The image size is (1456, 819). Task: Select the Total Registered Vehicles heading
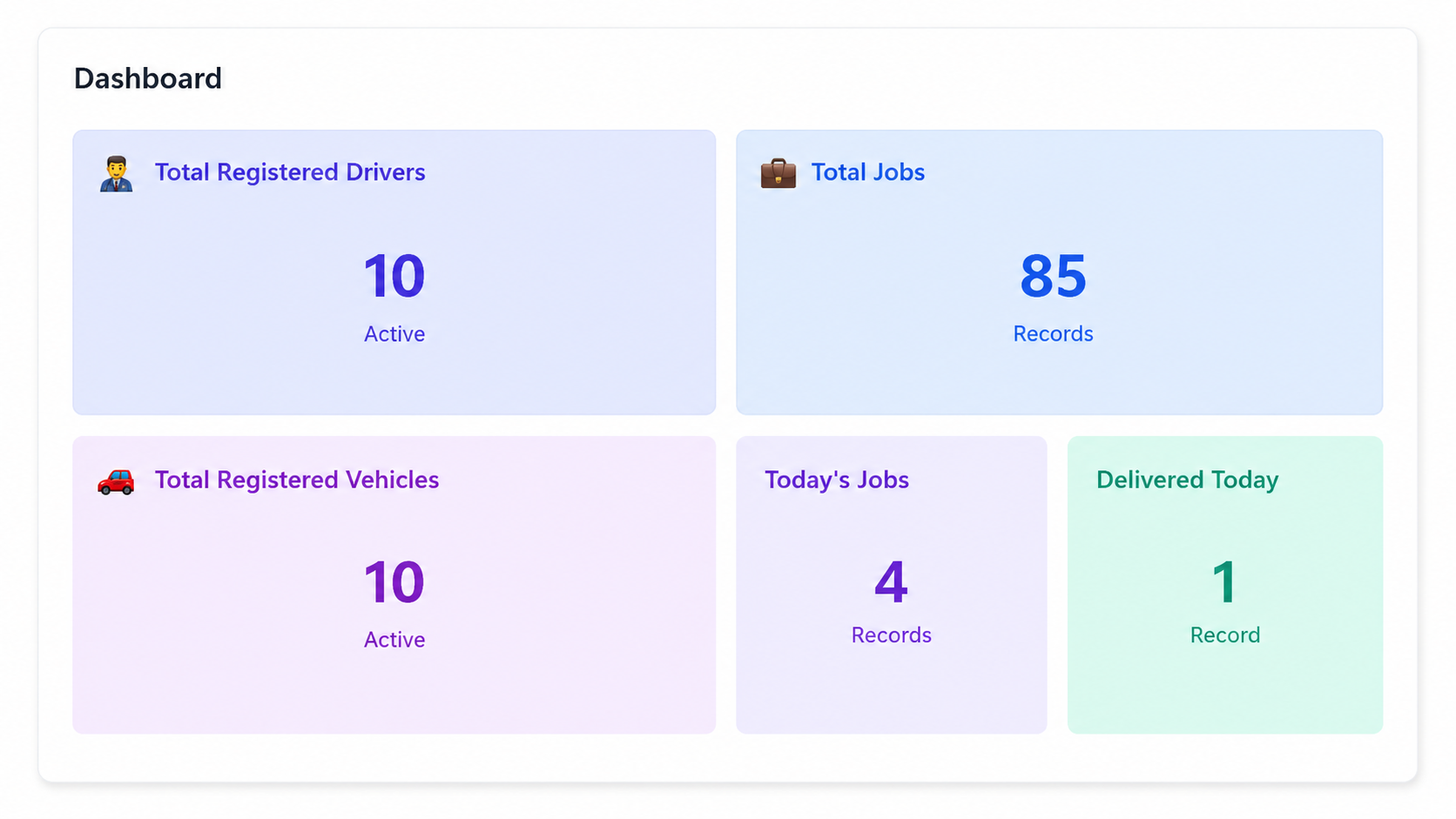tap(297, 480)
